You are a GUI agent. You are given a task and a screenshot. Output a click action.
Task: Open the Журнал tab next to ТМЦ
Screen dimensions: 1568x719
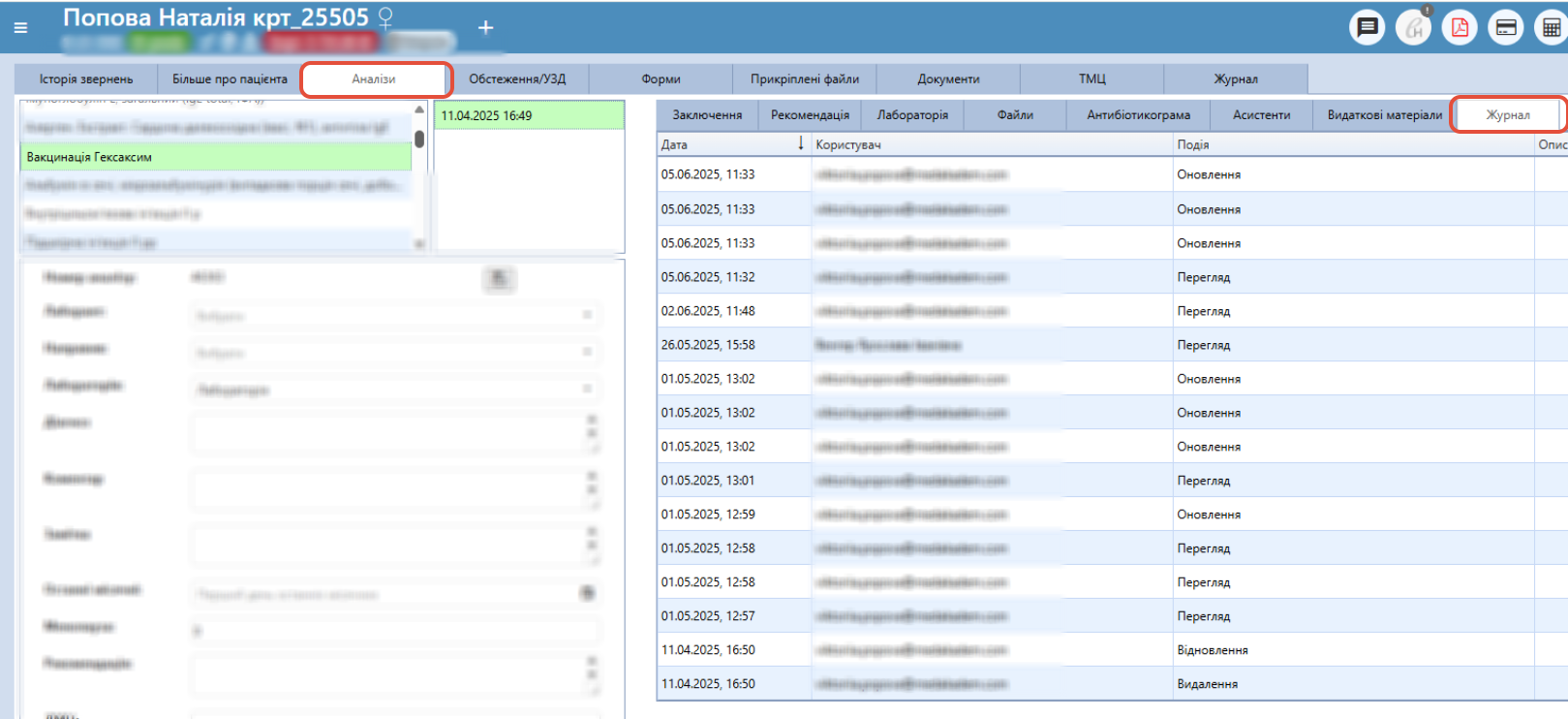[1236, 78]
